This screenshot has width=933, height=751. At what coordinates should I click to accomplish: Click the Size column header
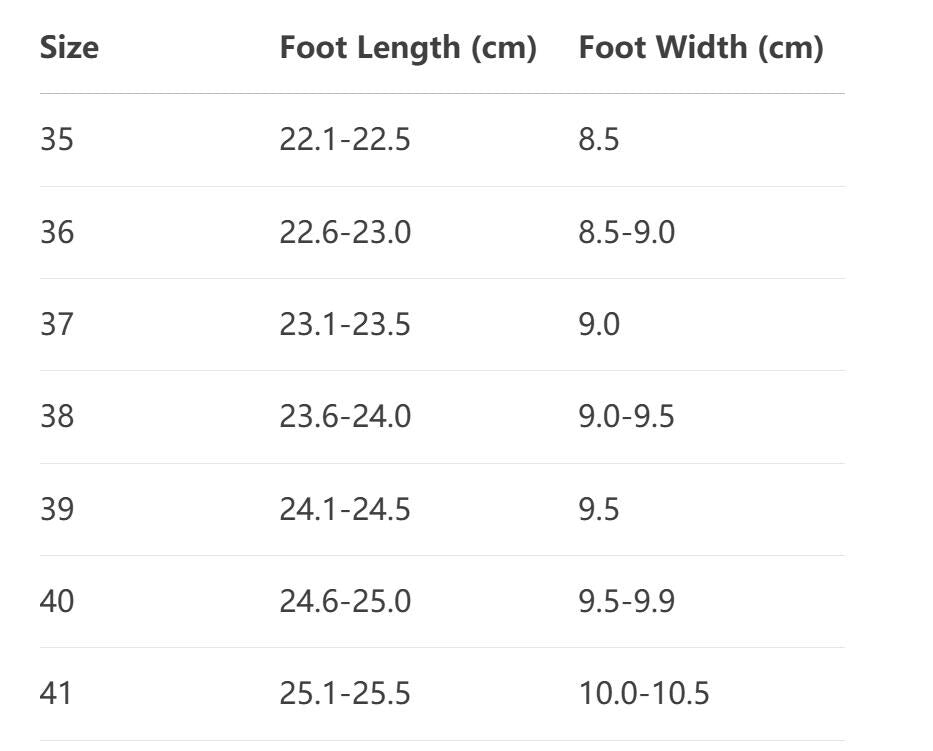click(x=69, y=48)
